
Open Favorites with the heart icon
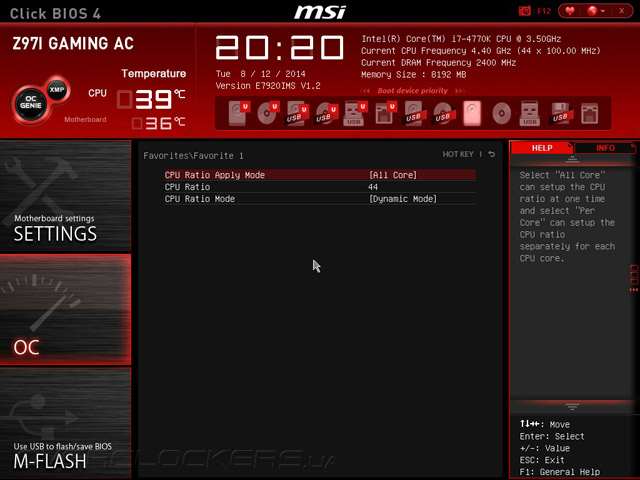(570, 11)
